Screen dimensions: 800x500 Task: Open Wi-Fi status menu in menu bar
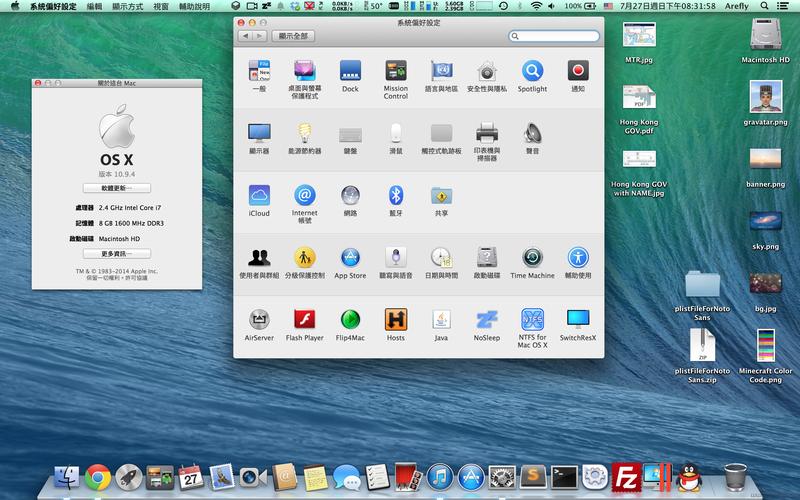[536, 6]
